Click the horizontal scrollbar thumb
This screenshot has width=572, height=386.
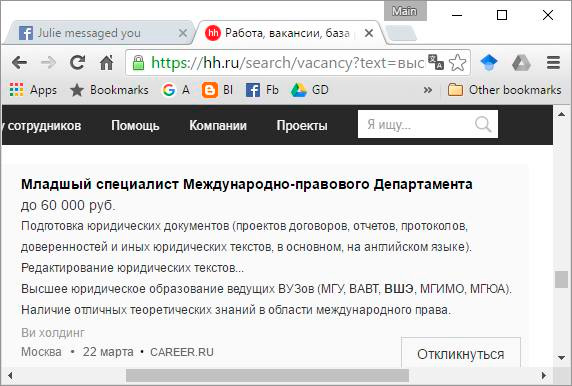267,375
